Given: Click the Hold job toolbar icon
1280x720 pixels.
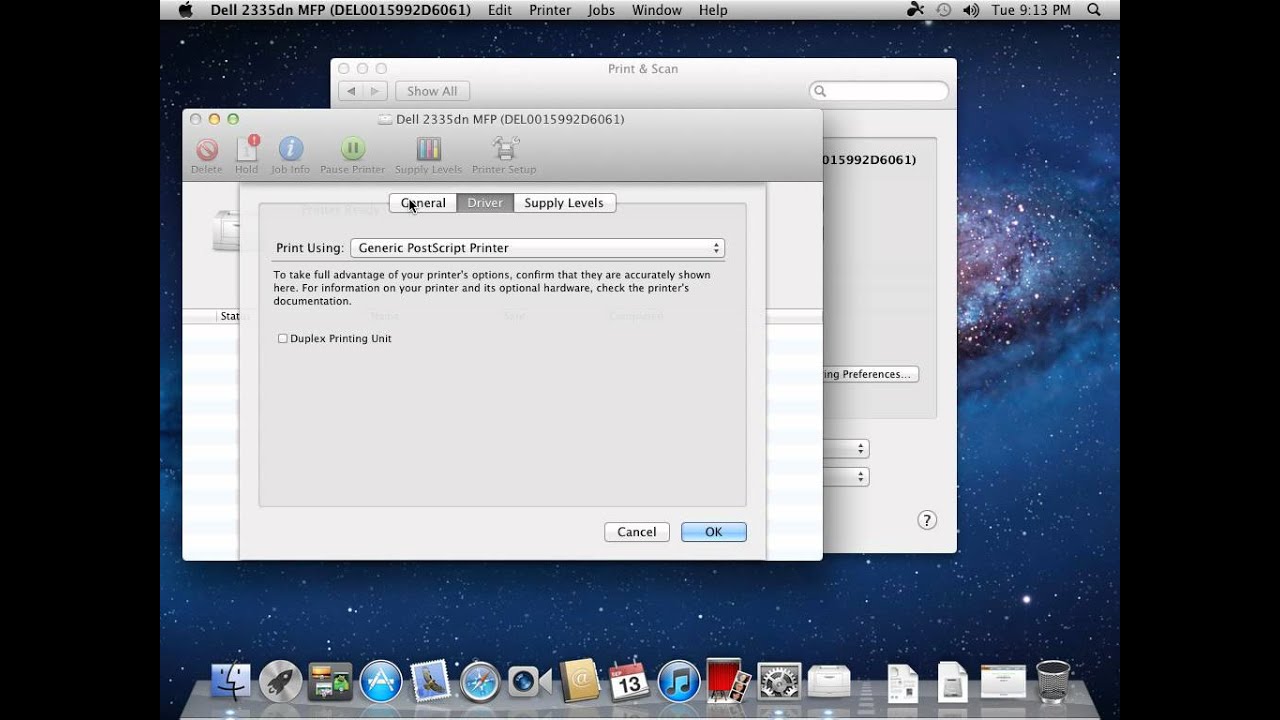Looking at the screenshot, I should point(247,149).
